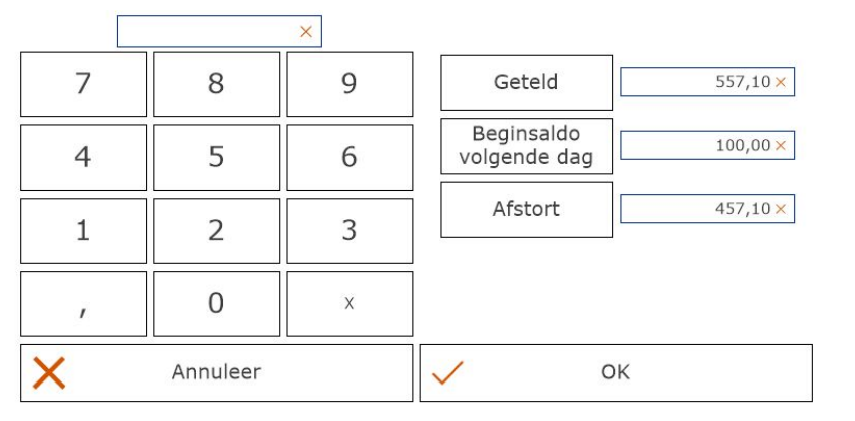
Task: Select the Beginsaldo volgende dag button
Action: click(526, 146)
